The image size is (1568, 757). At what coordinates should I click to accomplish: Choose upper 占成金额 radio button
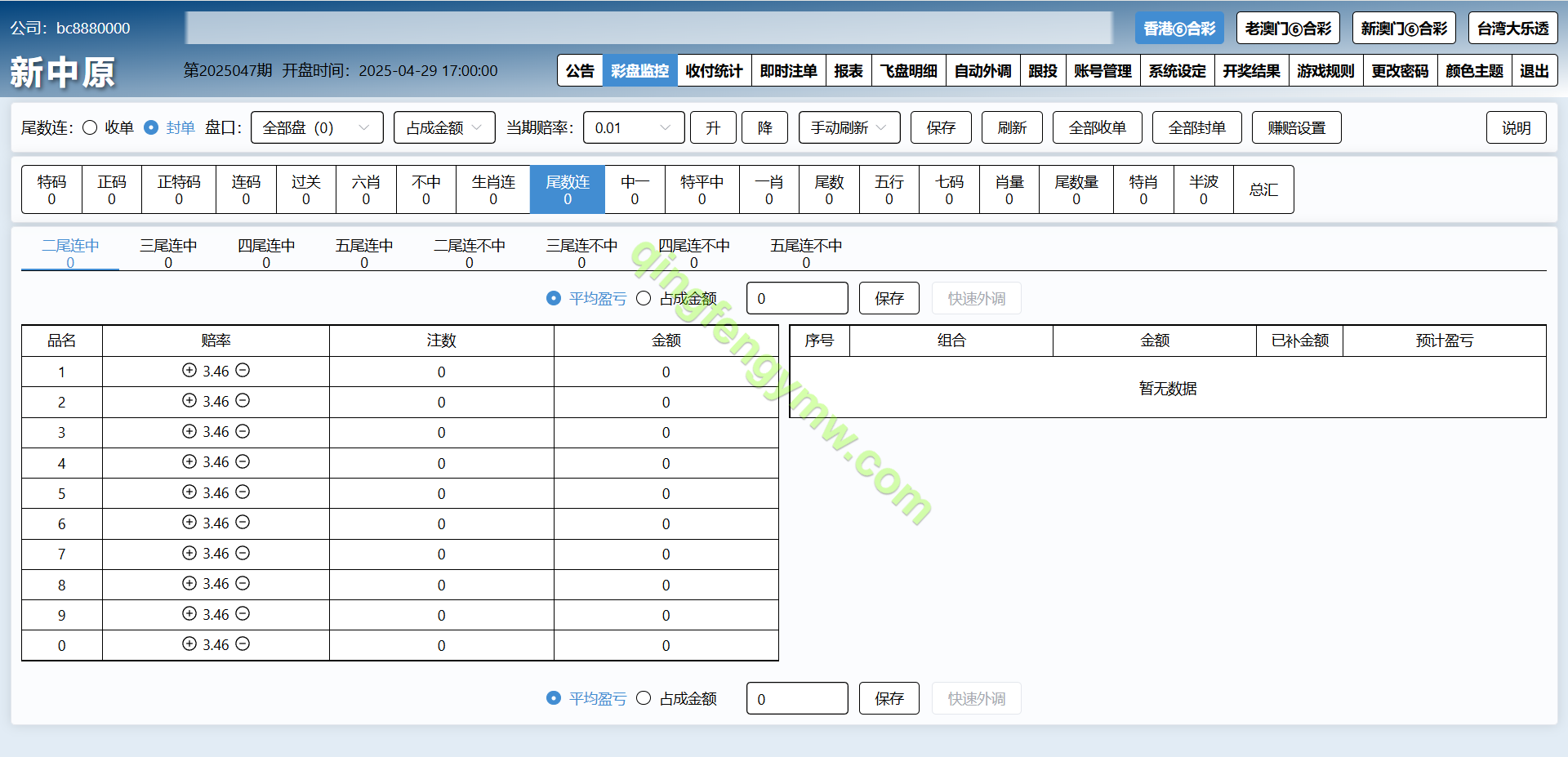pos(644,298)
